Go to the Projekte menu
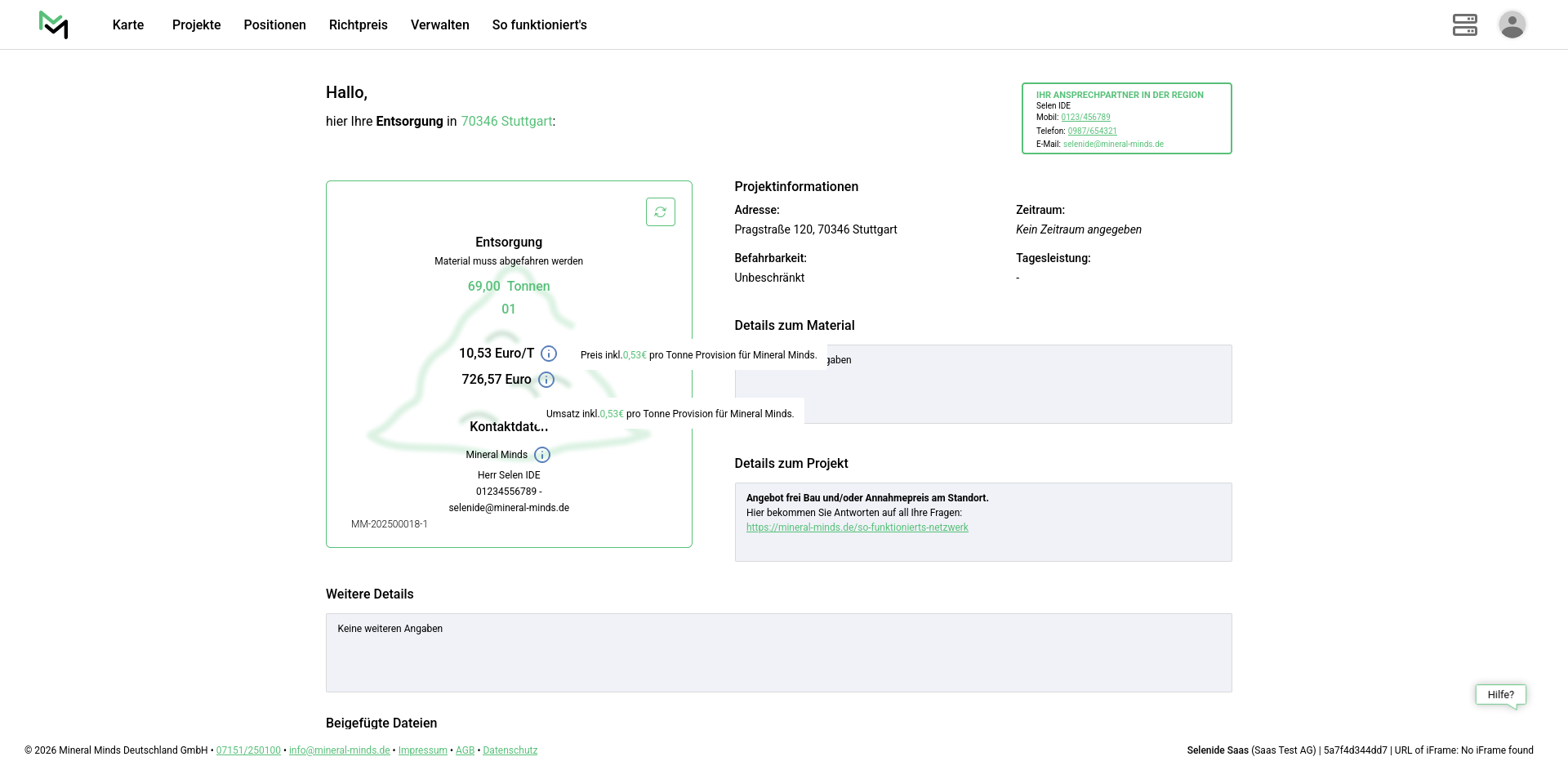Image resolution: width=1568 pixels, height=770 pixels. [x=196, y=25]
